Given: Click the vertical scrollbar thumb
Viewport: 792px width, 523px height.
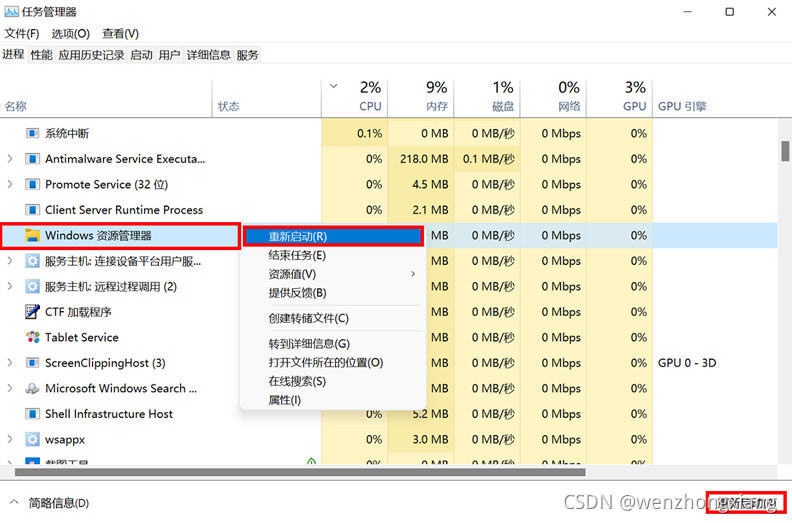Looking at the screenshot, I should (x=785, y=151).
